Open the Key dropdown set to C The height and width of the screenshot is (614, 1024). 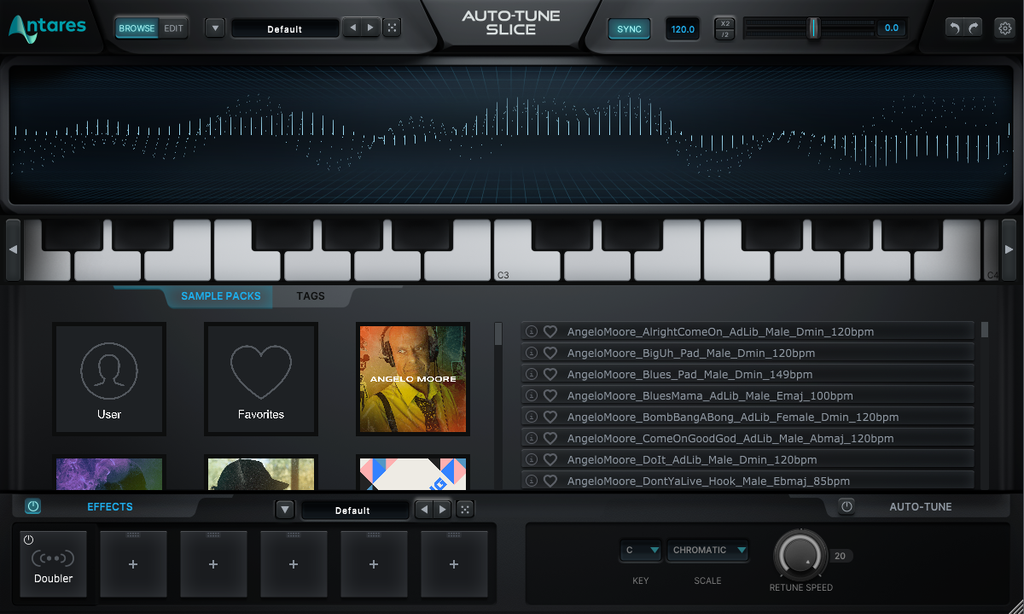[641, 550]
